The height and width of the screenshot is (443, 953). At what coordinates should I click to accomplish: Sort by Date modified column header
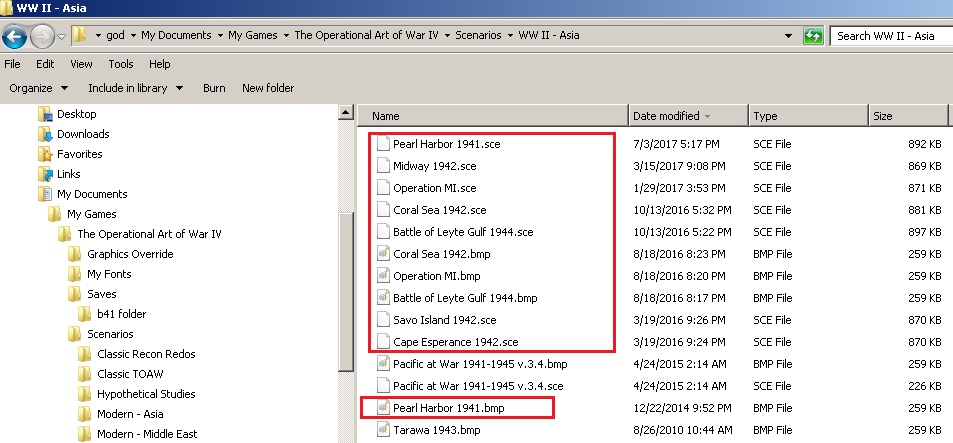click(688, 115)
